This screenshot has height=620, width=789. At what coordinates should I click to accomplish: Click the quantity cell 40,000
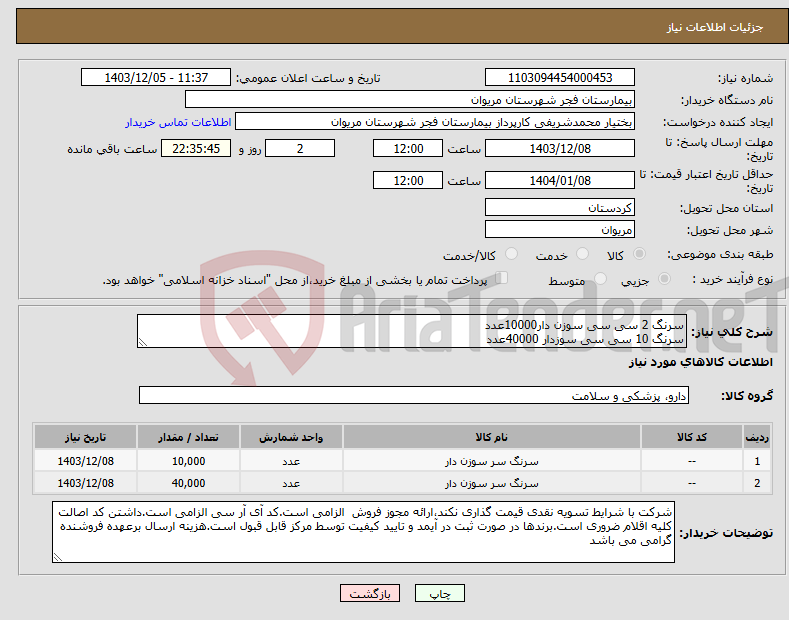(188, 483)
